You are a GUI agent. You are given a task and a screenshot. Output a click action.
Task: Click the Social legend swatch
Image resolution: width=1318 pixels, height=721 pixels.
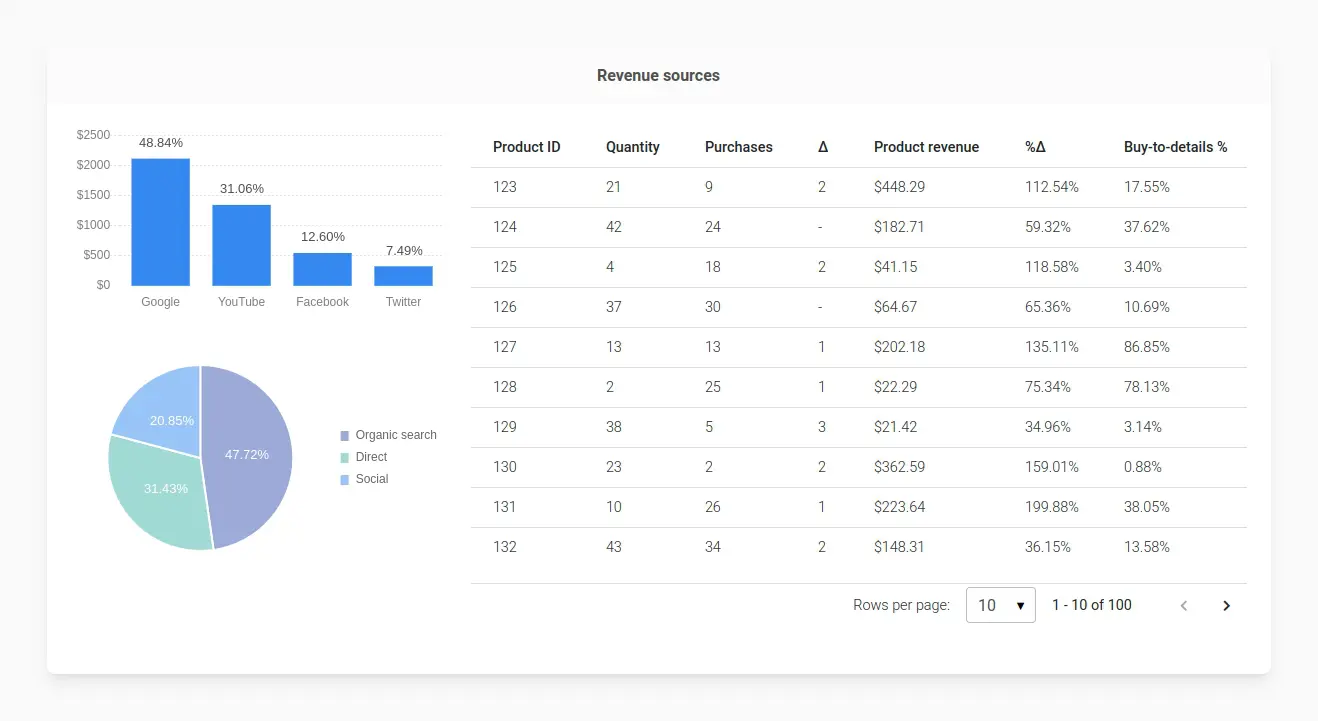click(345, 480)
